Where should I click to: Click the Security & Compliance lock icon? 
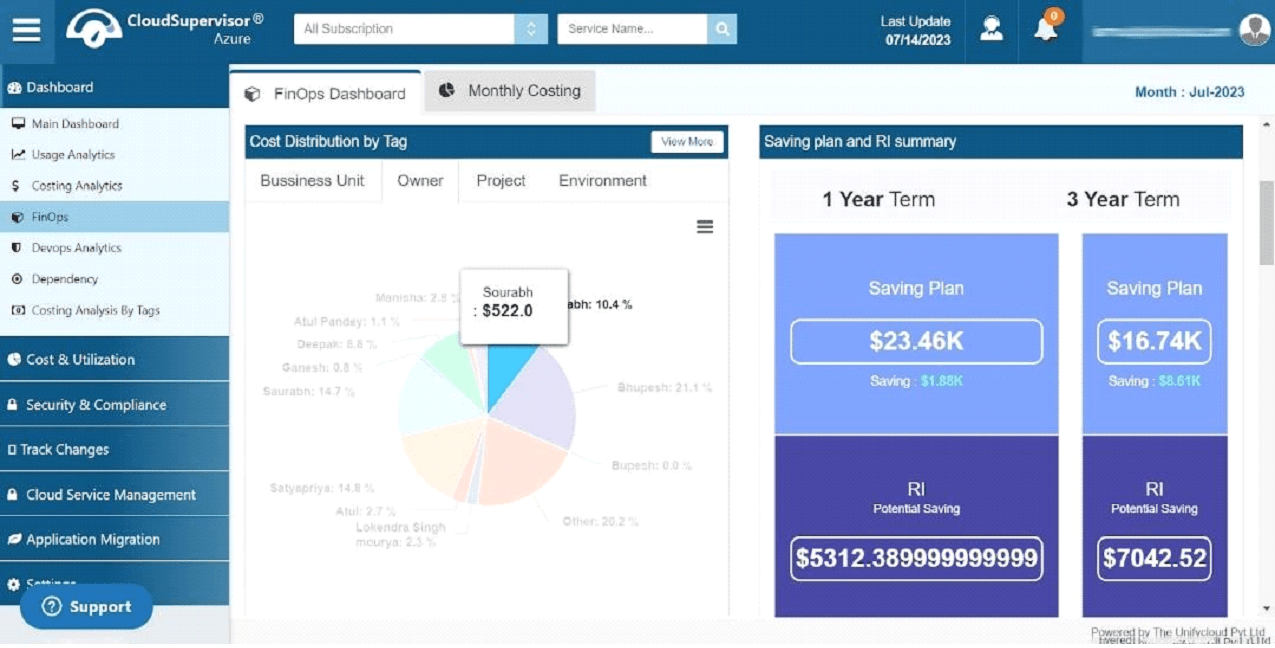13,405
